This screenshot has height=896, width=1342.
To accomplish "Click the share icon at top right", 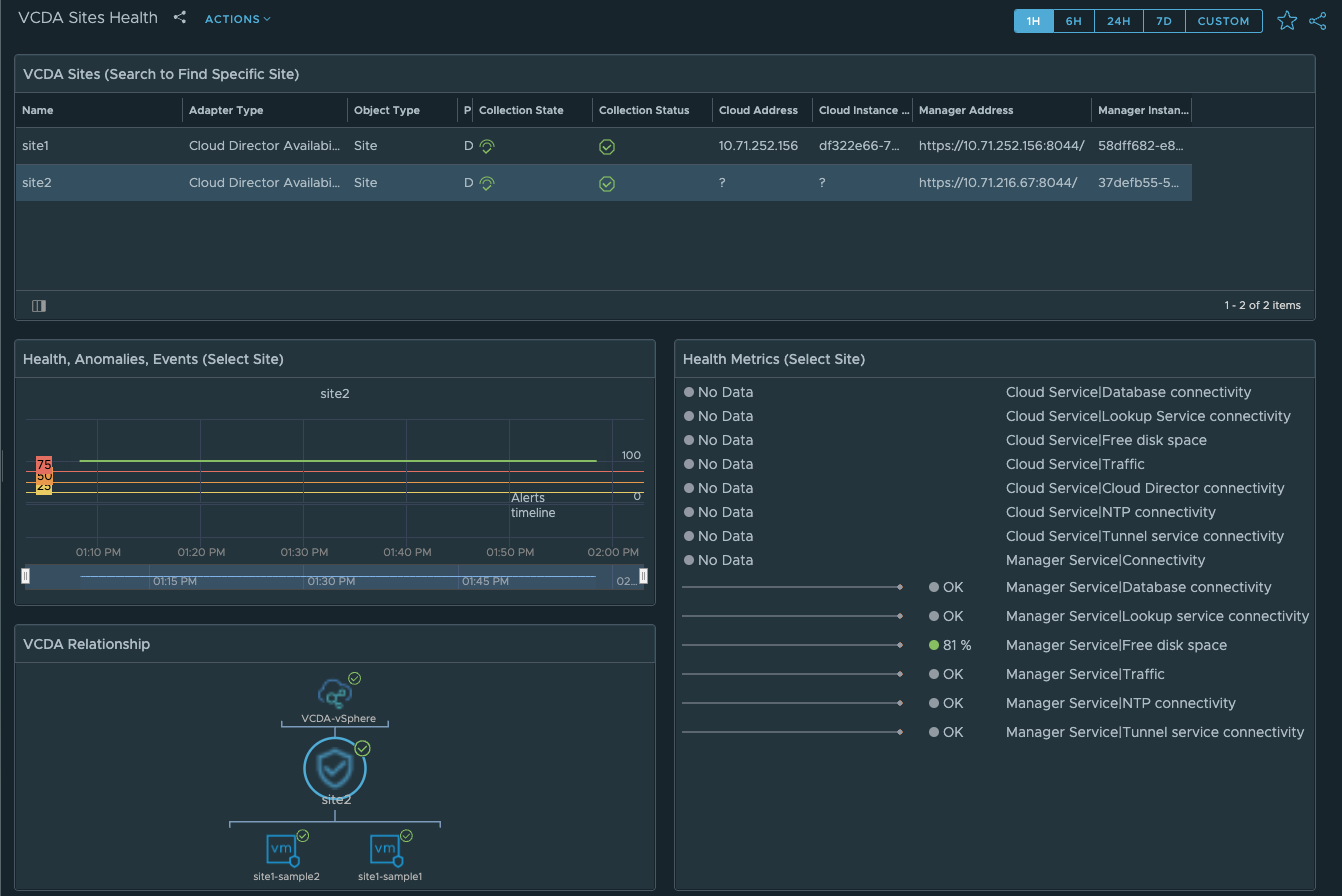I will click(x=1317, y=21).
